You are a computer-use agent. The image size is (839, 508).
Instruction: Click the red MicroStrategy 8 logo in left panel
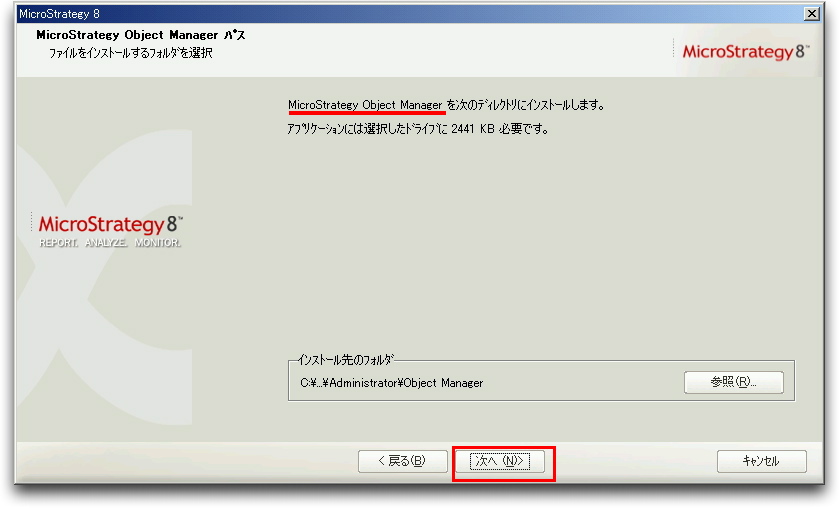(111, 224)
